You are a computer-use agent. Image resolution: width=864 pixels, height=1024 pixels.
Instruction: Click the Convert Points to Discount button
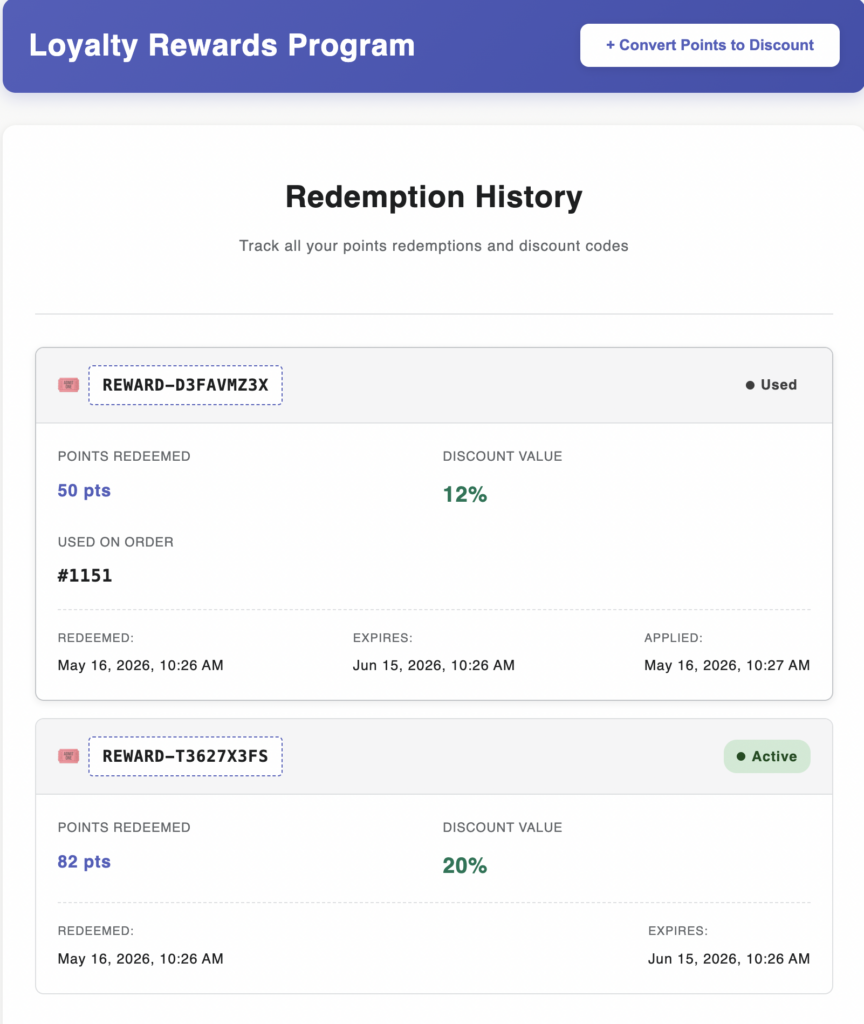coord(709,45)
